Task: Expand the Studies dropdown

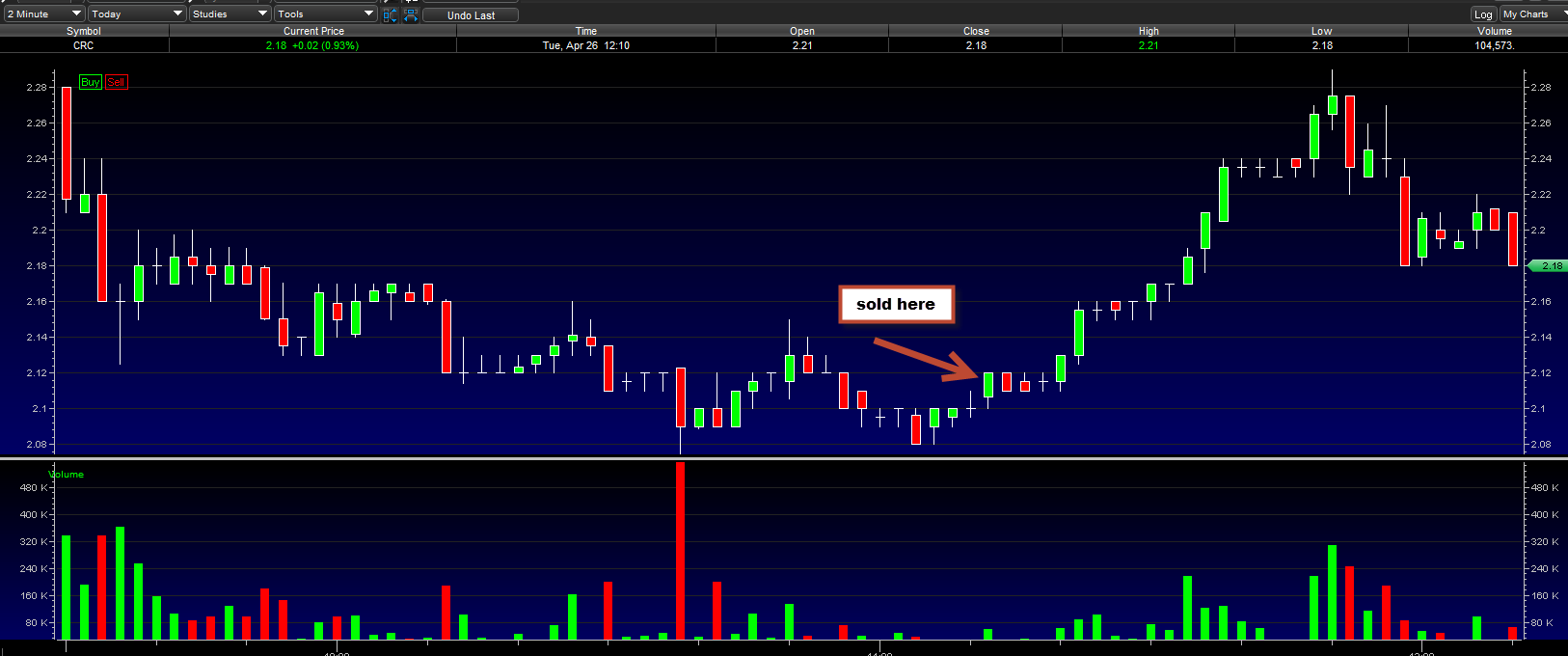Action: [x=230, y=14]
